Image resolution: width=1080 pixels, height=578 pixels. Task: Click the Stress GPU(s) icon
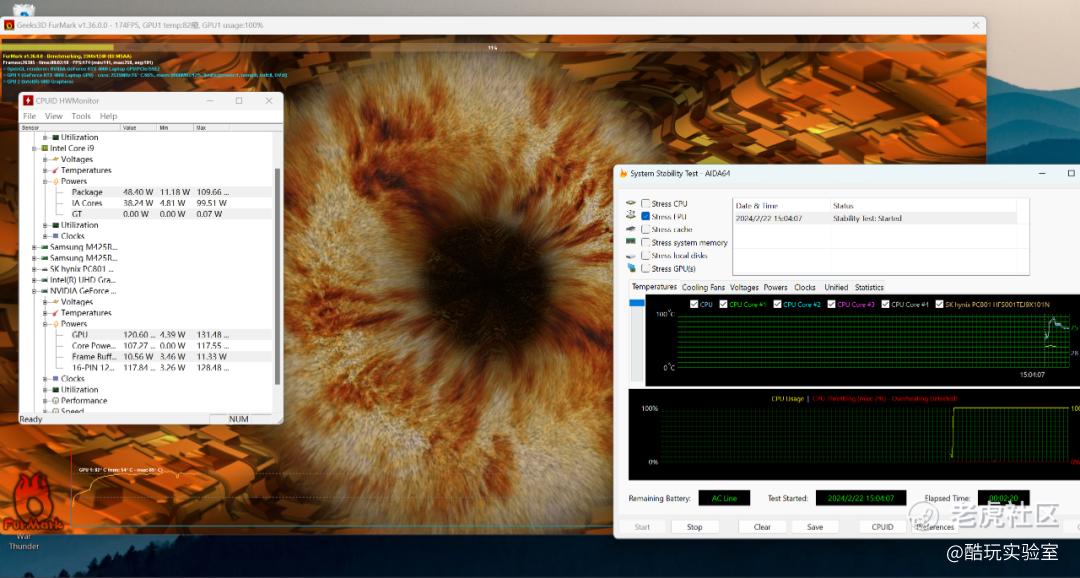tap(630, 268)
